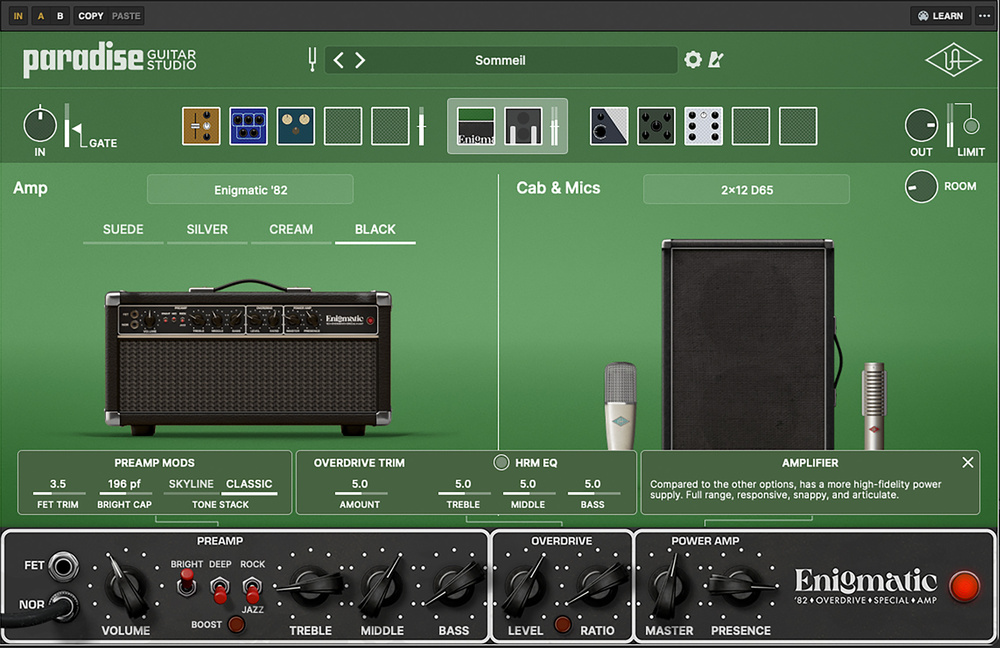Open the 2×12 D65 cabinet selector
The height and width of the screenshot is (648, 1000).
(x=746, y=189)
